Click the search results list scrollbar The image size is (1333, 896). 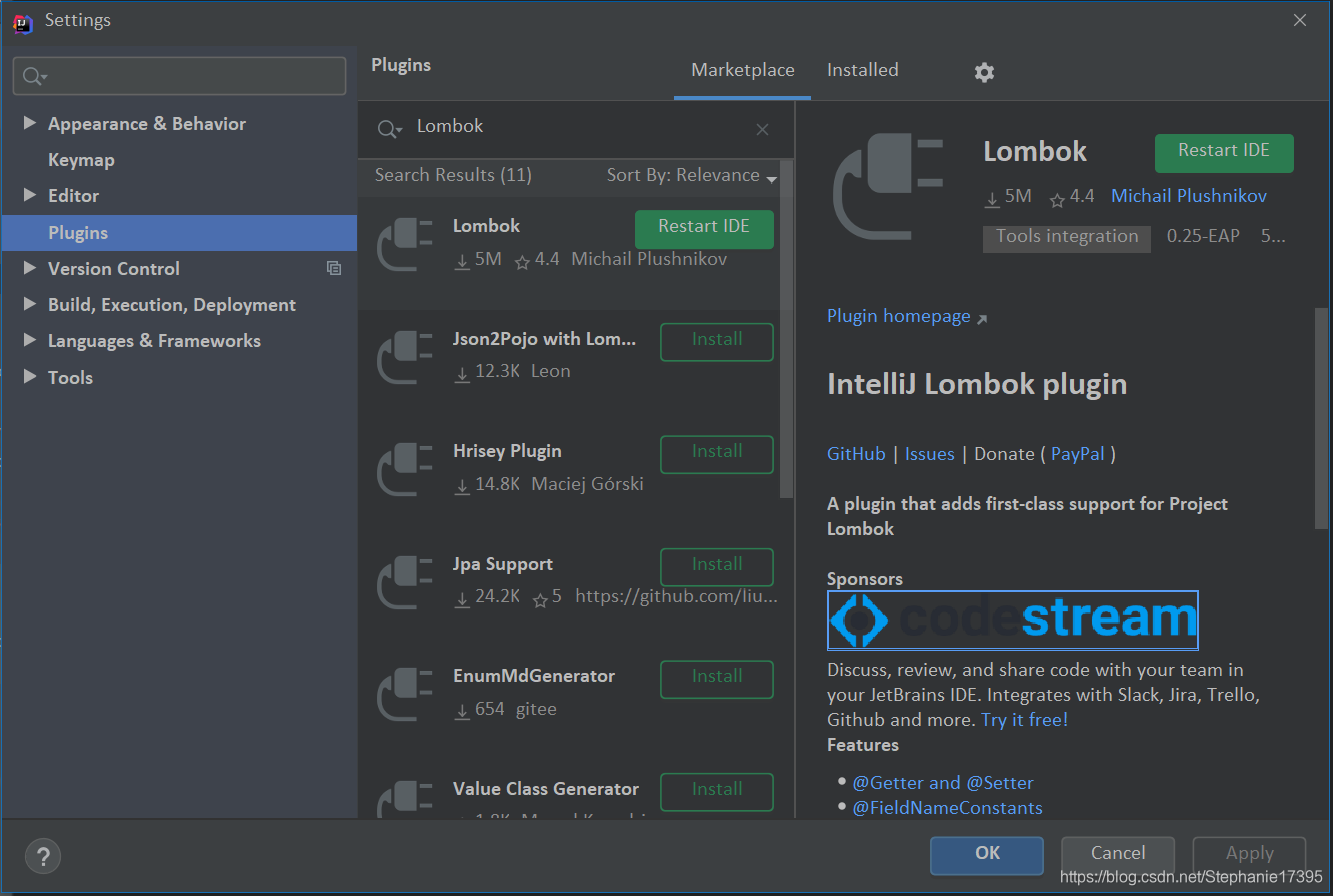pos(786,330)
